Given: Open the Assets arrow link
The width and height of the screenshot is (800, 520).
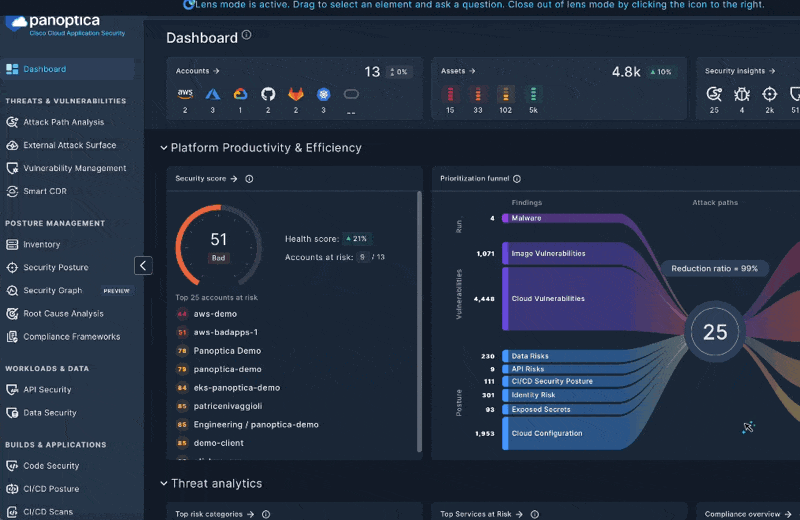Looking at the screenshot, I should click(x=458, y=71).
